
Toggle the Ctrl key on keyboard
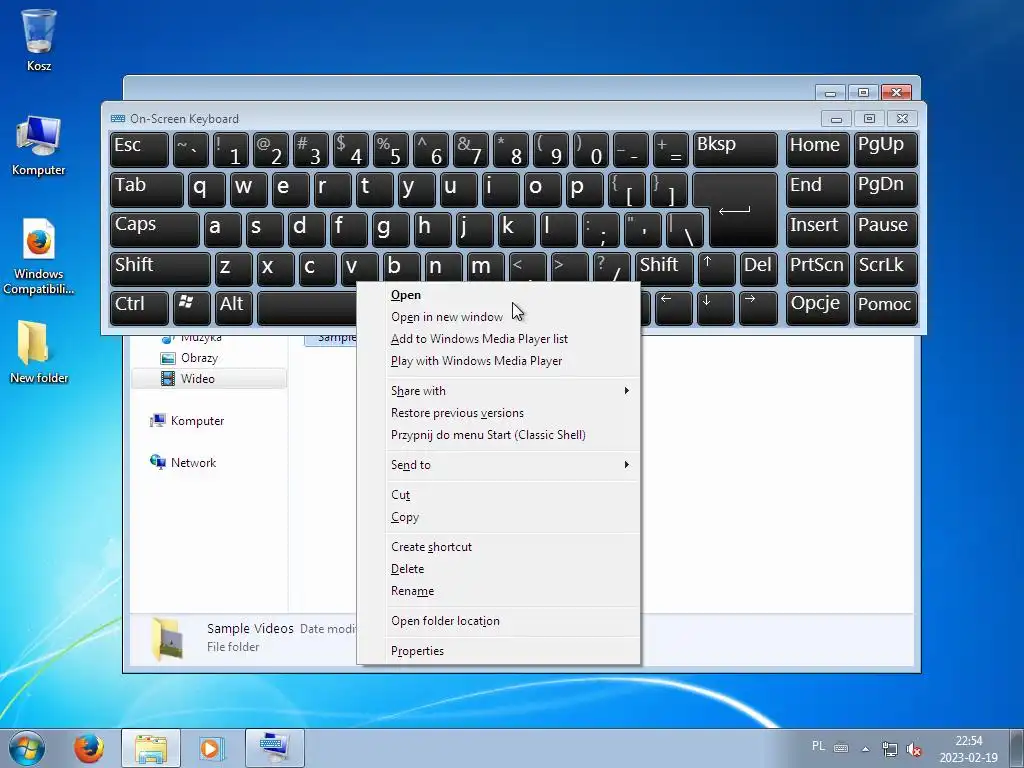(x=139, y=308)
